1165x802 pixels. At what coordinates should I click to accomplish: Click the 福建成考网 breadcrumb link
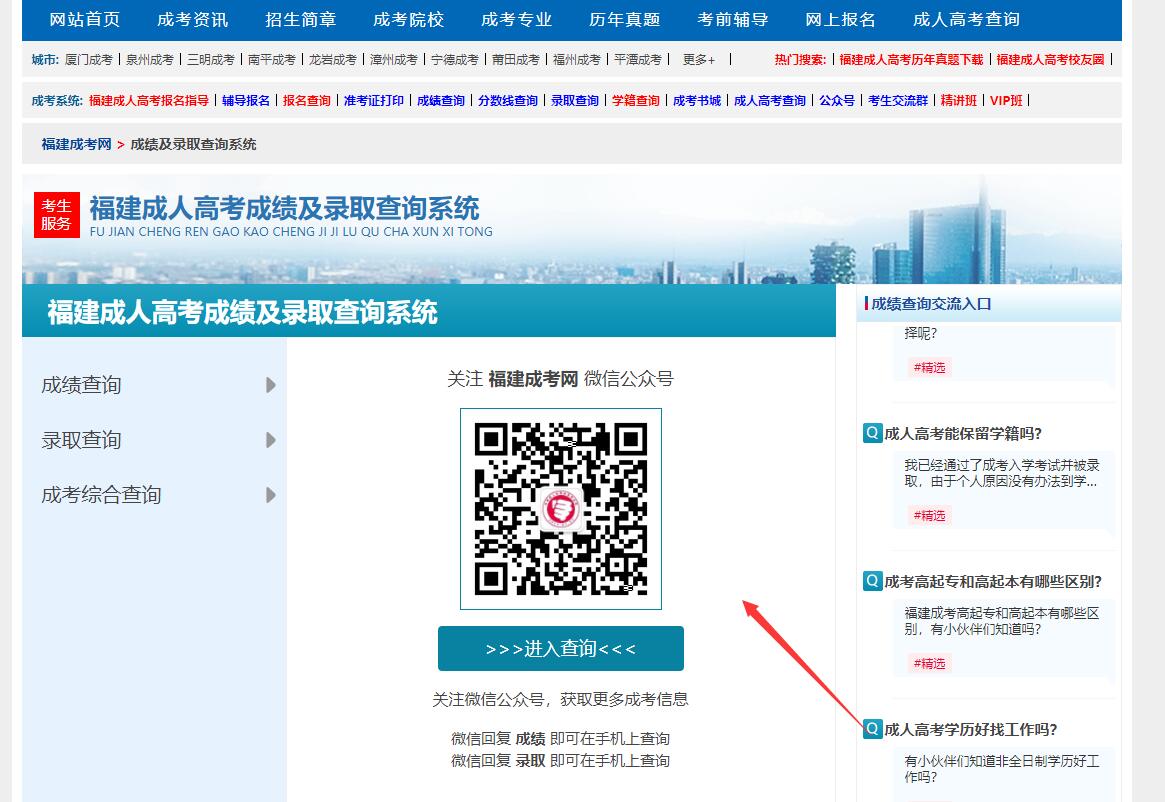[x=76, y=144]
